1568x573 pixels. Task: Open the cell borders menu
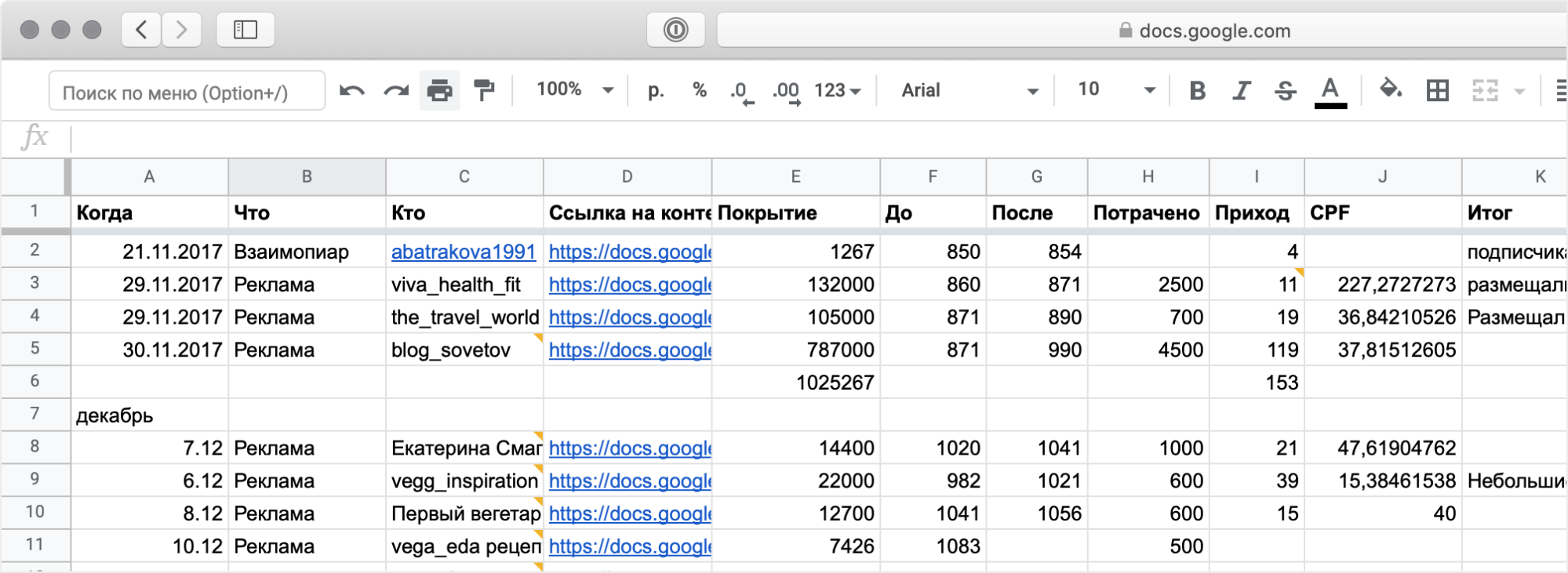1438,91
